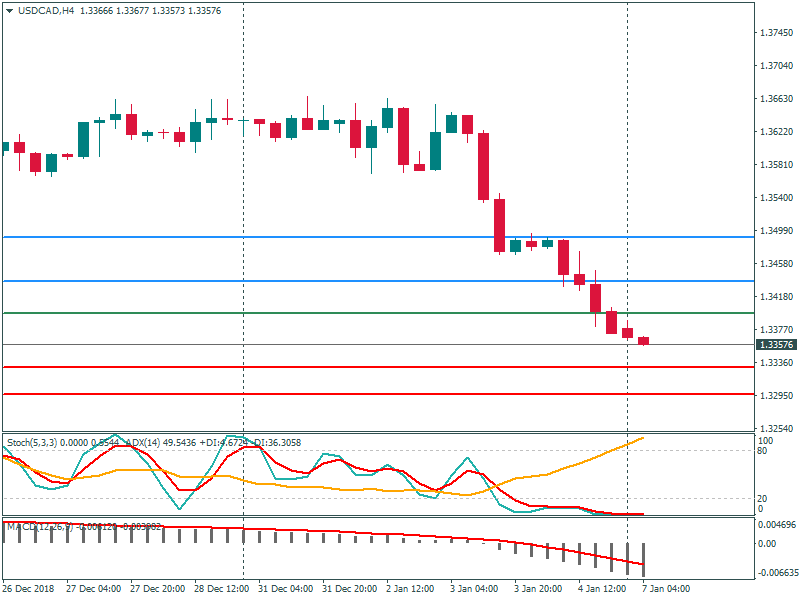Click the 2 Jan 12:00 time label
Viewport: 800px width, 600px height.
pyautogui.click(x=410, y=589)
